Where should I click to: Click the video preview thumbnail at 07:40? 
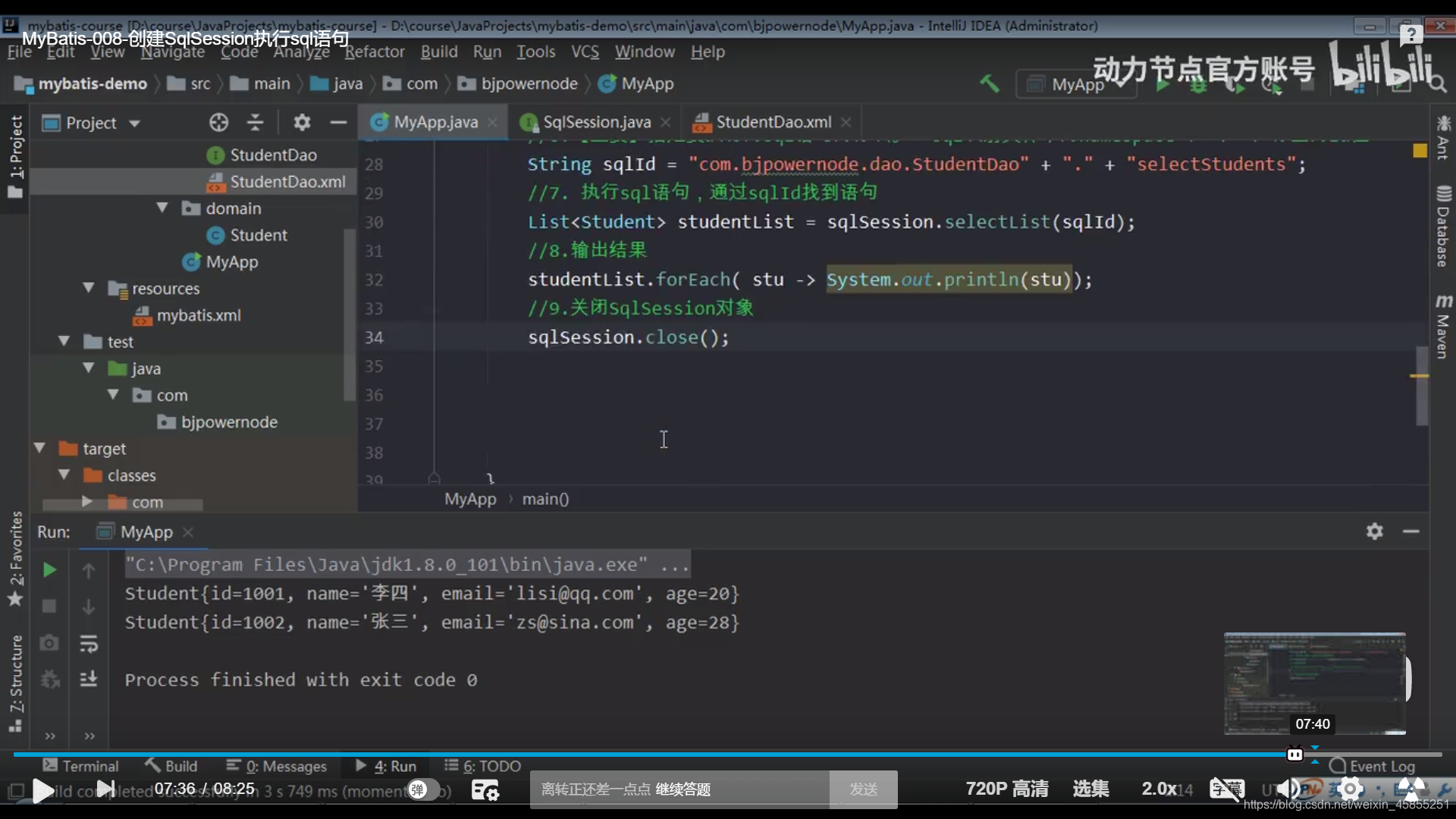pyautogui.click(x=1315, y=683)
